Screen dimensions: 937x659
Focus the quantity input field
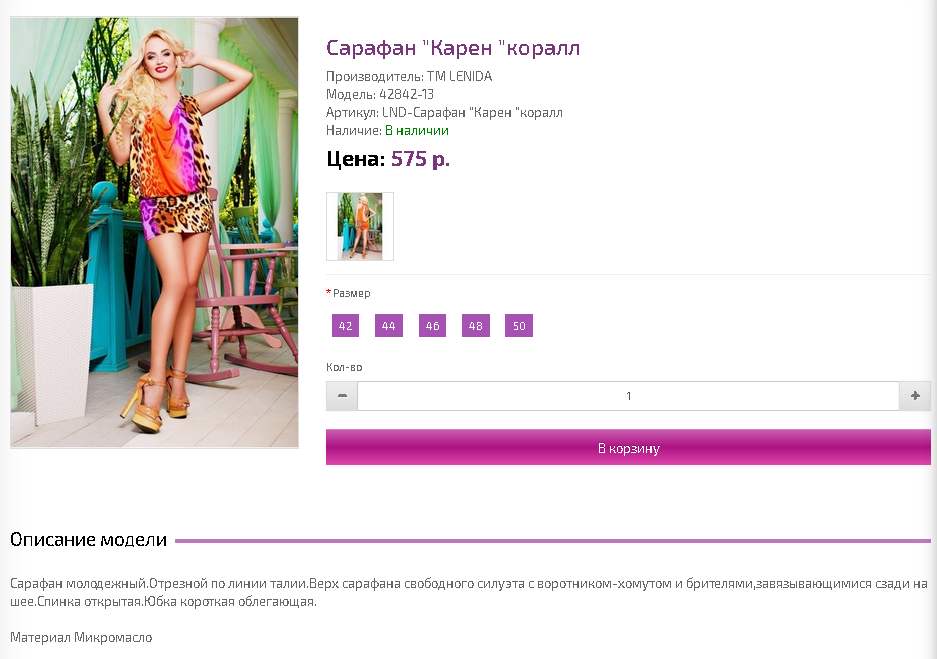point(628,396)
